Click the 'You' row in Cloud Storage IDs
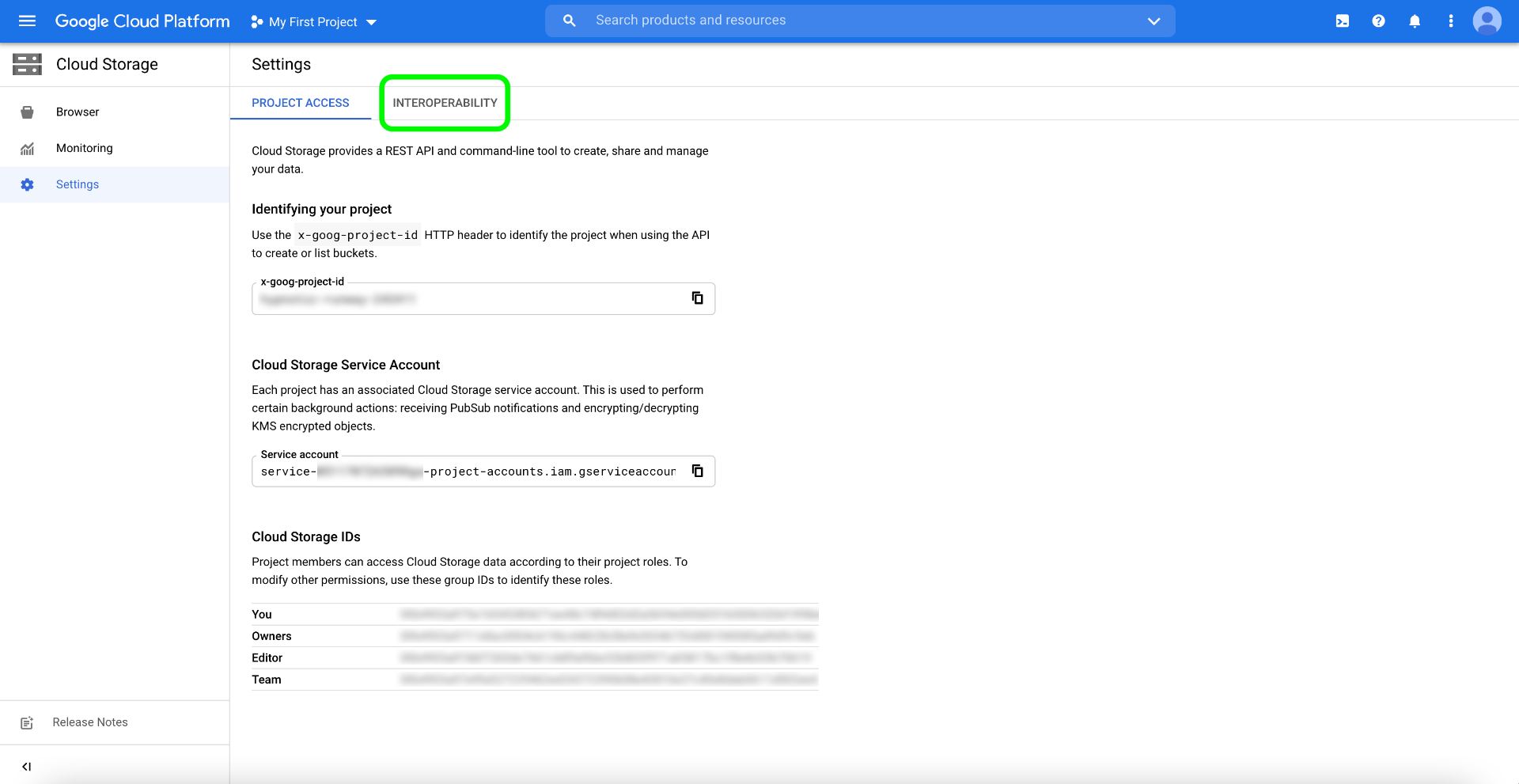 535,615
